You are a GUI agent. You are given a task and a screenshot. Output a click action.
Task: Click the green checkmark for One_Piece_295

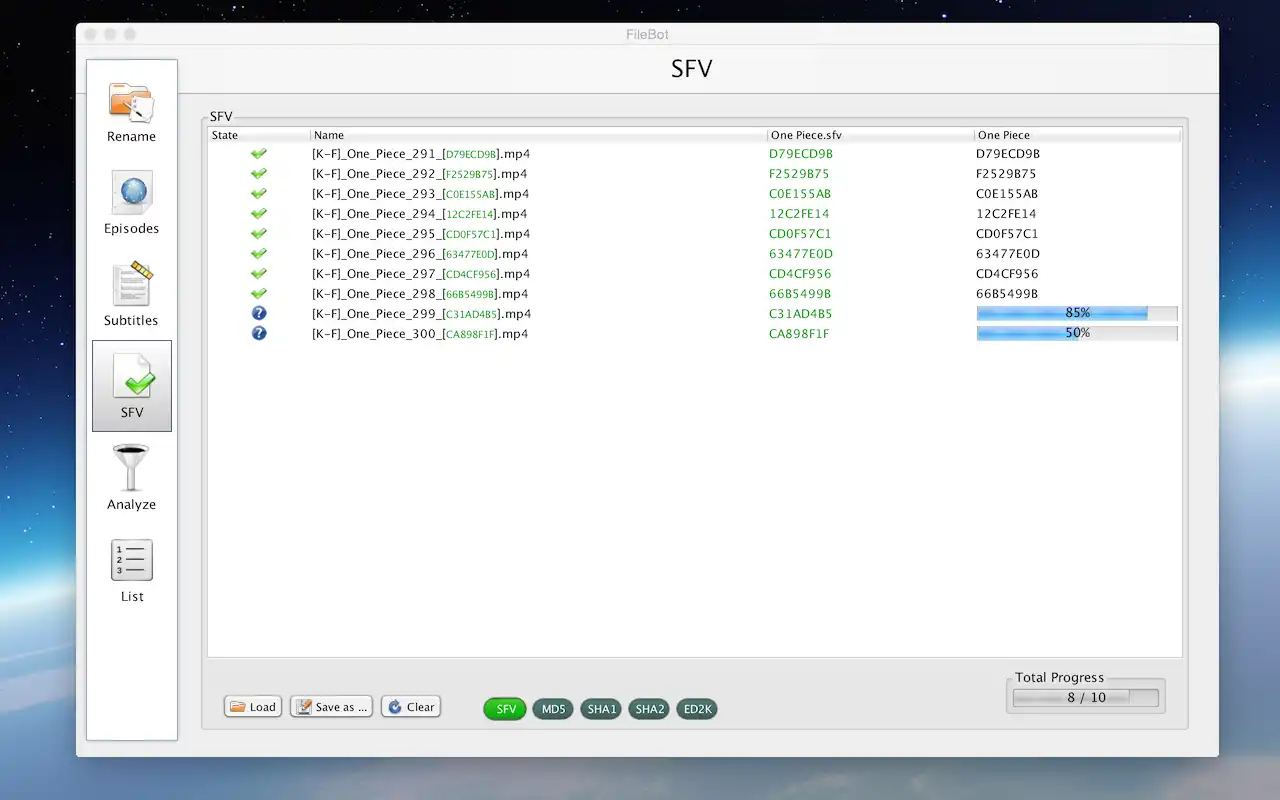click(259, 234)
